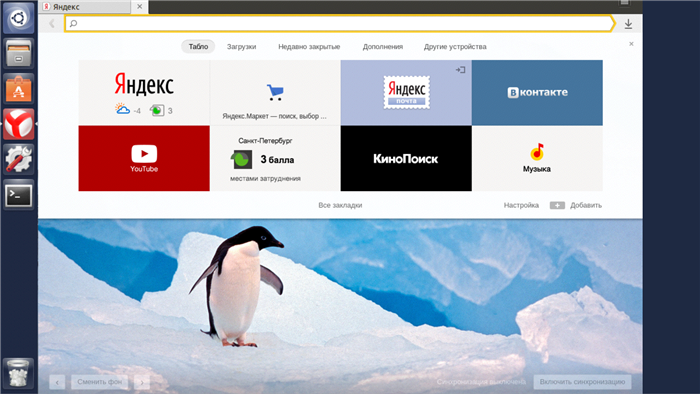This screenshot has width=700, height=394.
Task: Open the Недавно закрытые tab
Action: [309, 46]
